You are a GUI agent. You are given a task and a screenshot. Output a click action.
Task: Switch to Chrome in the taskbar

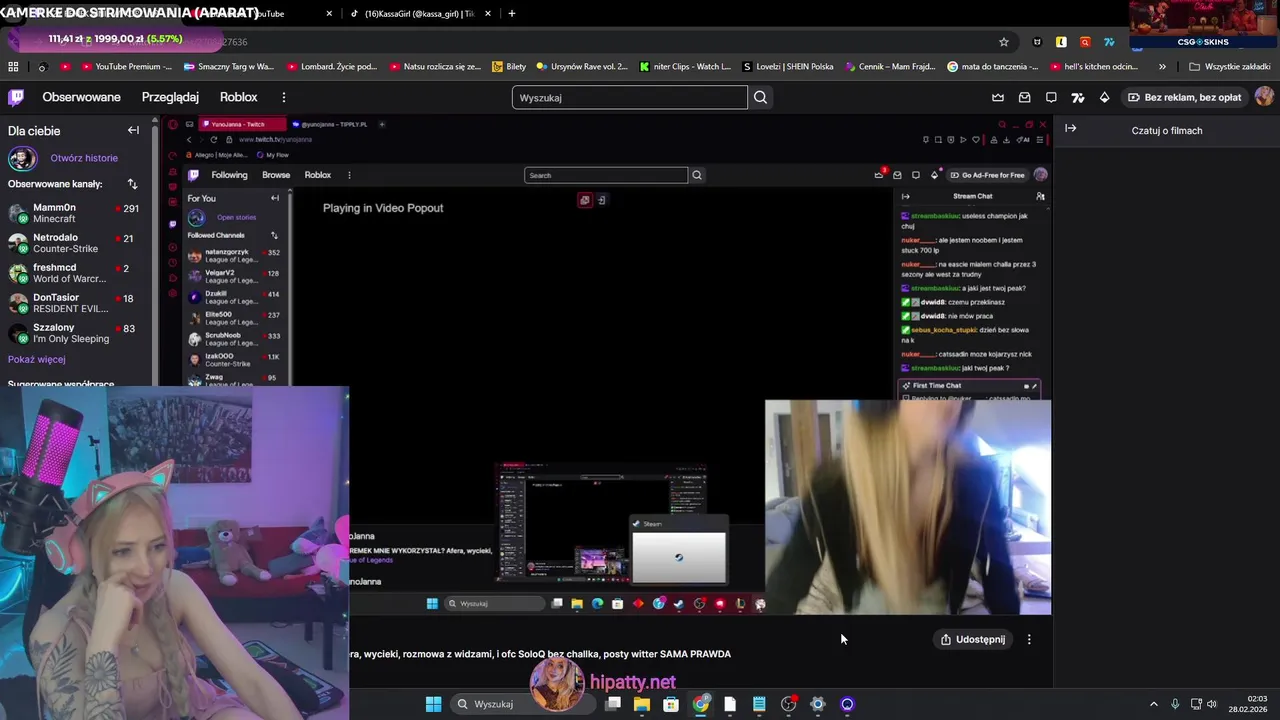pos(701,704)
